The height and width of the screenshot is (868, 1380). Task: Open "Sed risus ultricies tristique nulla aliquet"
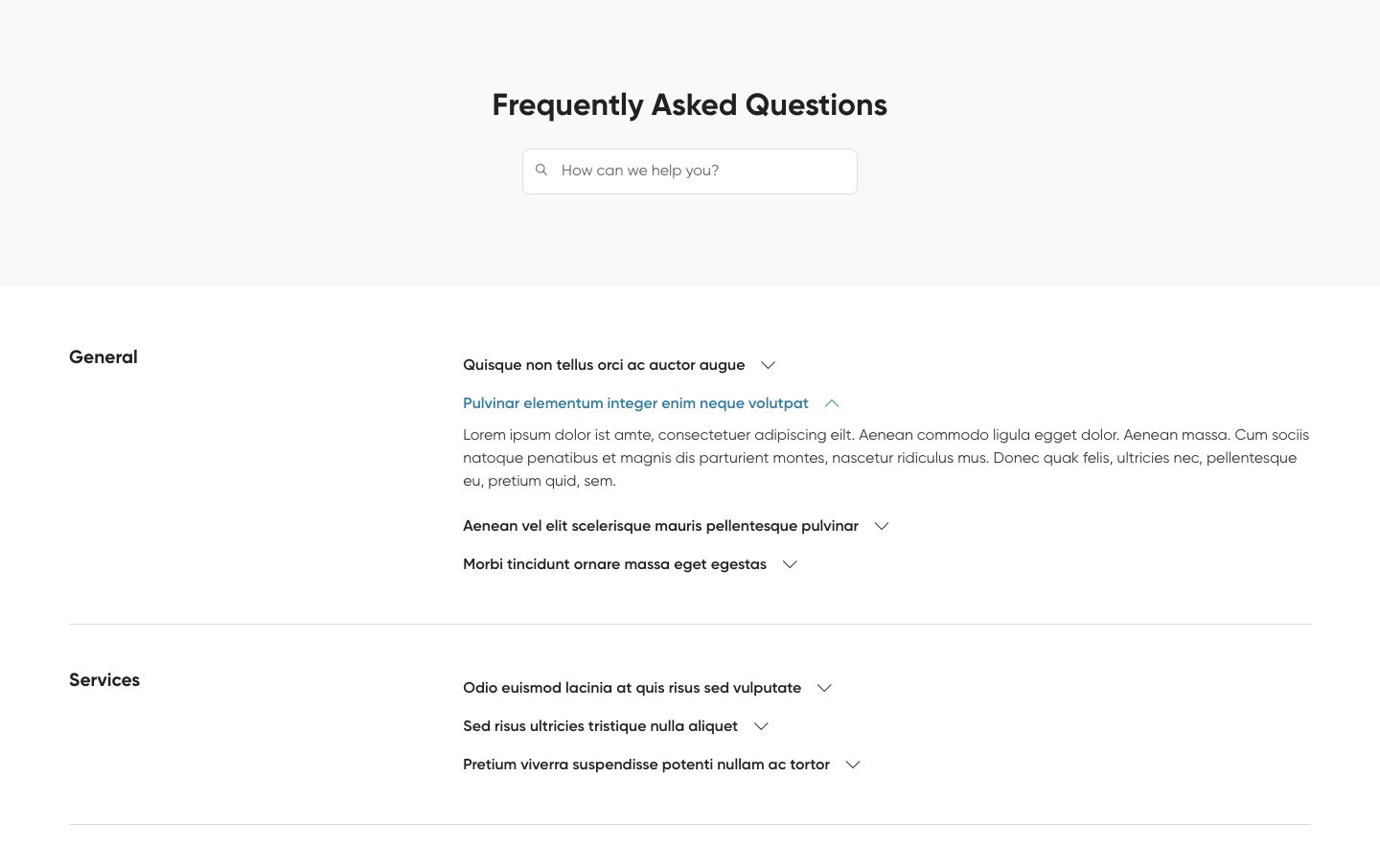pyautogui.click(x=600, y=726)
